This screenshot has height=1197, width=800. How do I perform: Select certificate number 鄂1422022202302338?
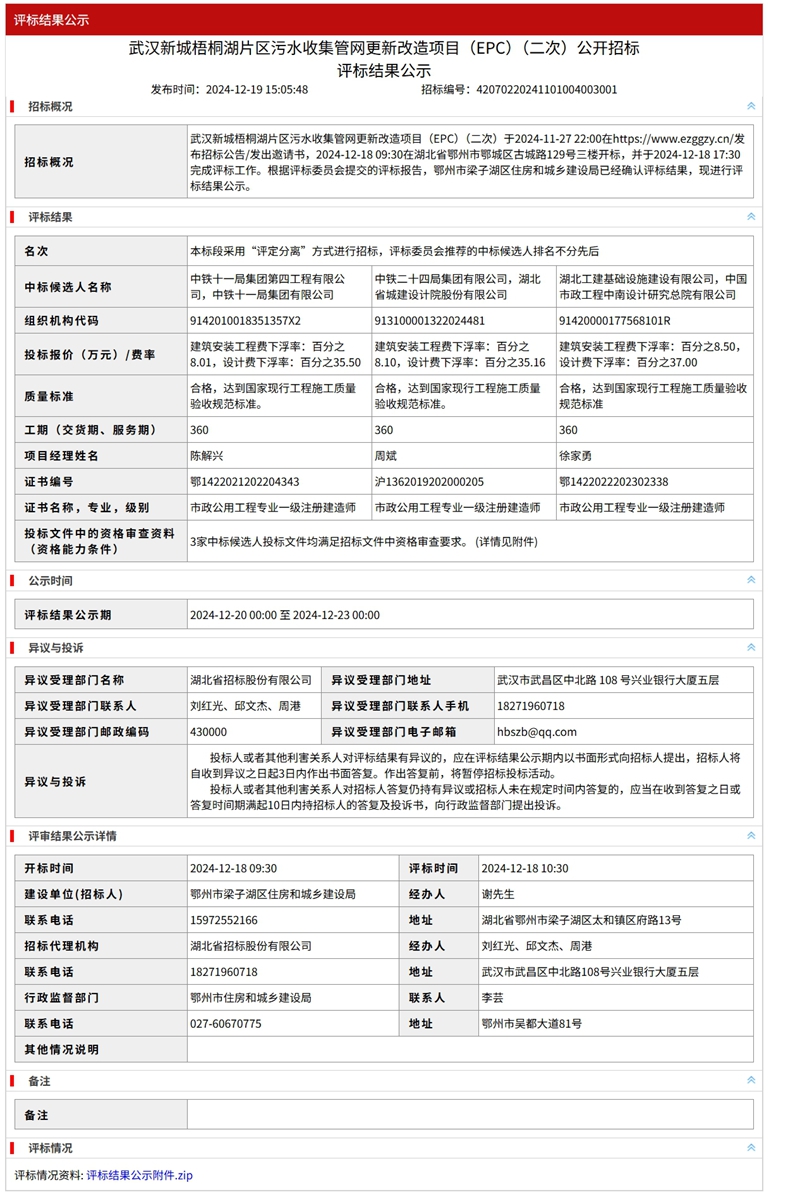614,482
